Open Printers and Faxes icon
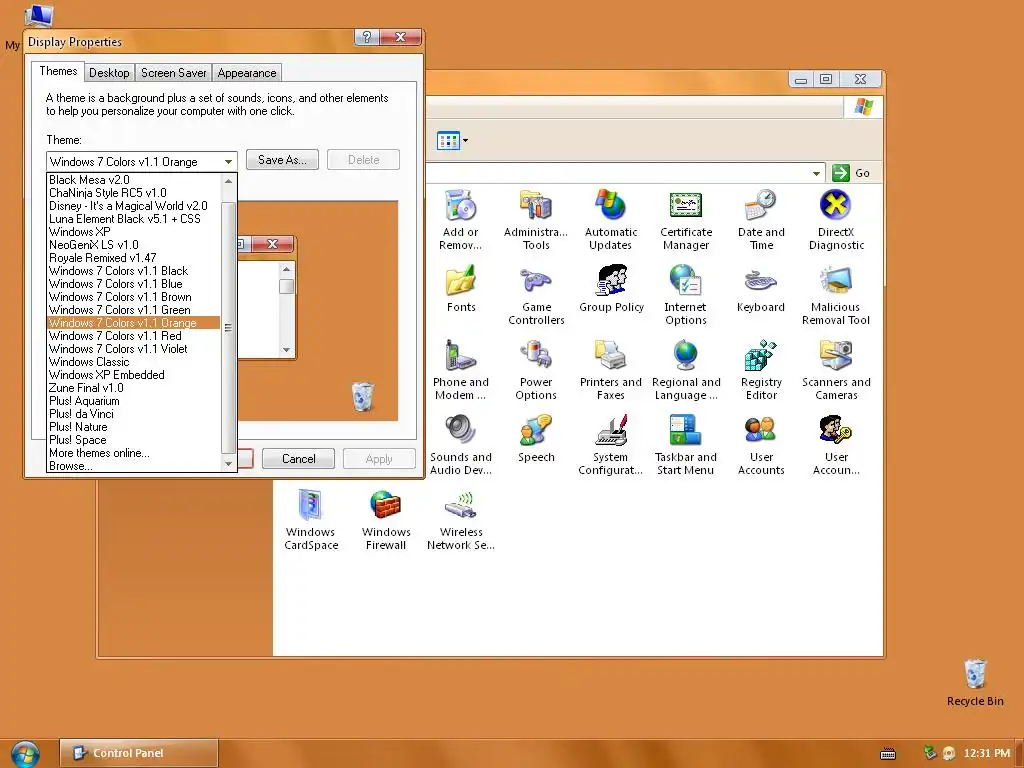Screen dimensions: 1024x768 pyautogui.click(x=611, y=370)
